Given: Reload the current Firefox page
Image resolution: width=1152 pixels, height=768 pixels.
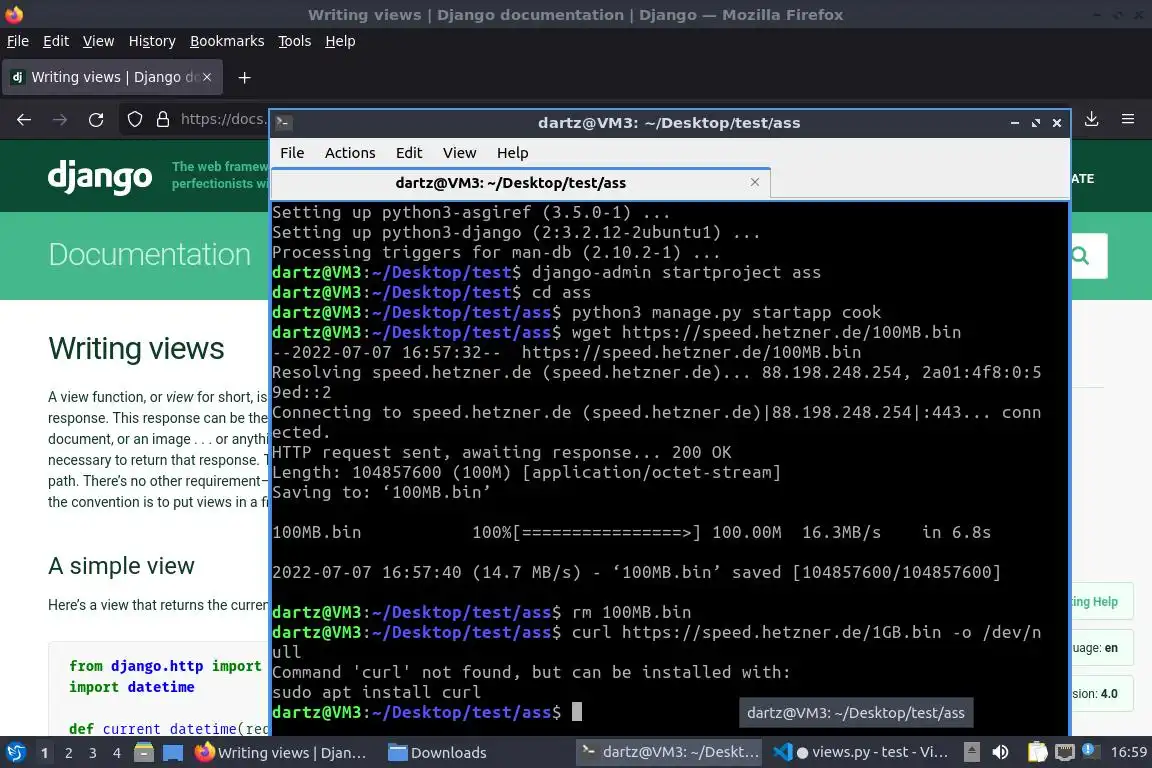Looking at the screenshot, I should (x=96, y=119).
